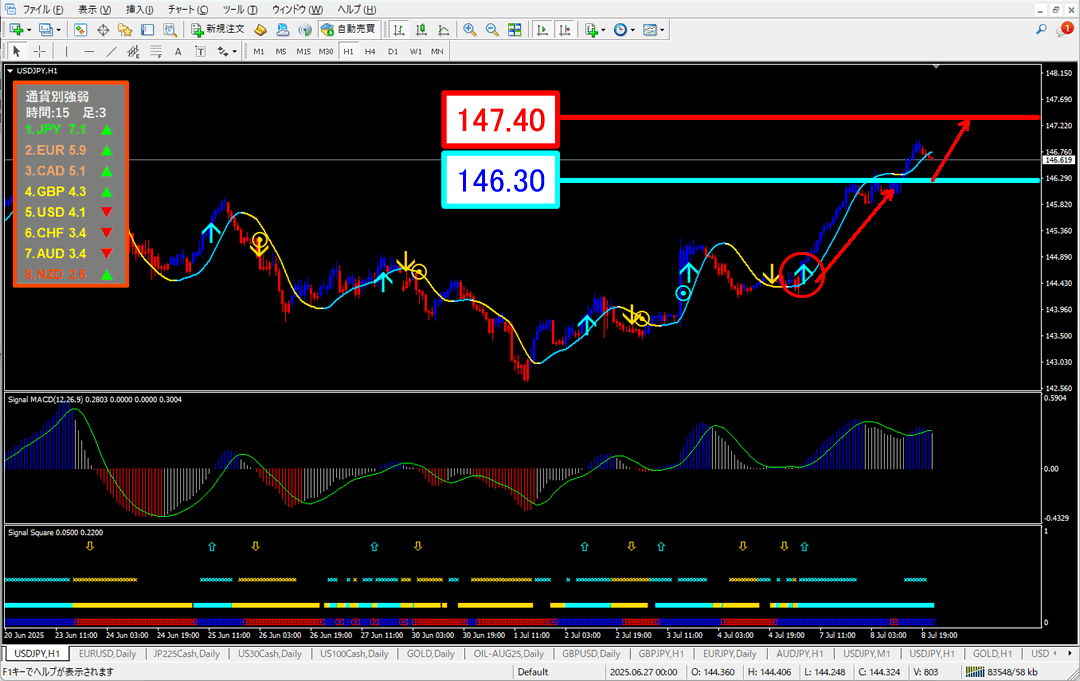Zoom in the chart with magnifier plus
This screenshot has height=681, width=1080.
click(x=470, y=30)
